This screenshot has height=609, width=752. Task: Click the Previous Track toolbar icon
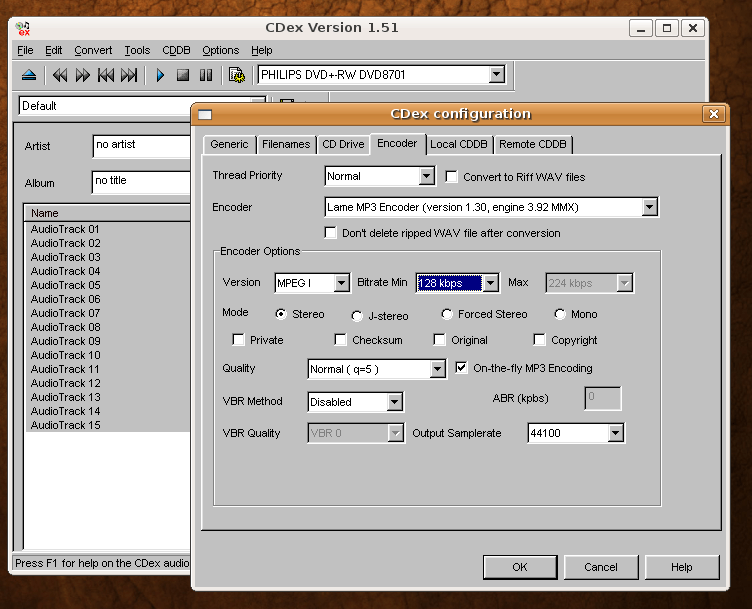[106, 75]
